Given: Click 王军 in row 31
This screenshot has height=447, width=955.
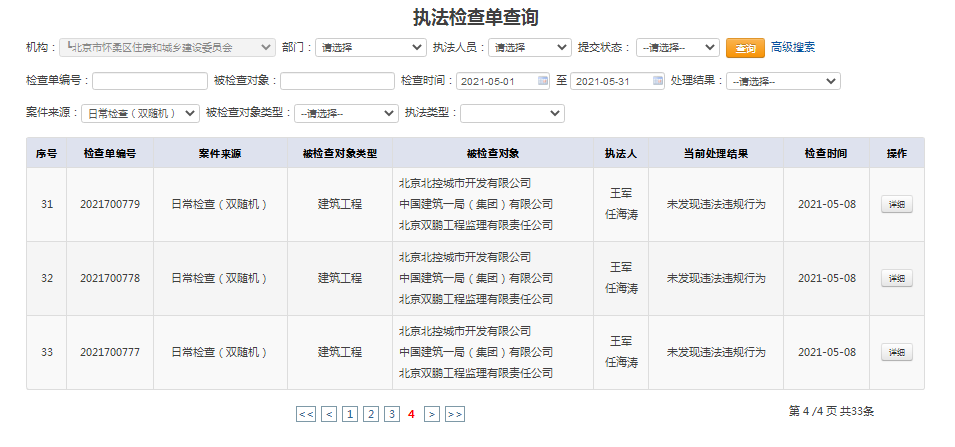Looking at the screenshot, I should tap(621, 194).
